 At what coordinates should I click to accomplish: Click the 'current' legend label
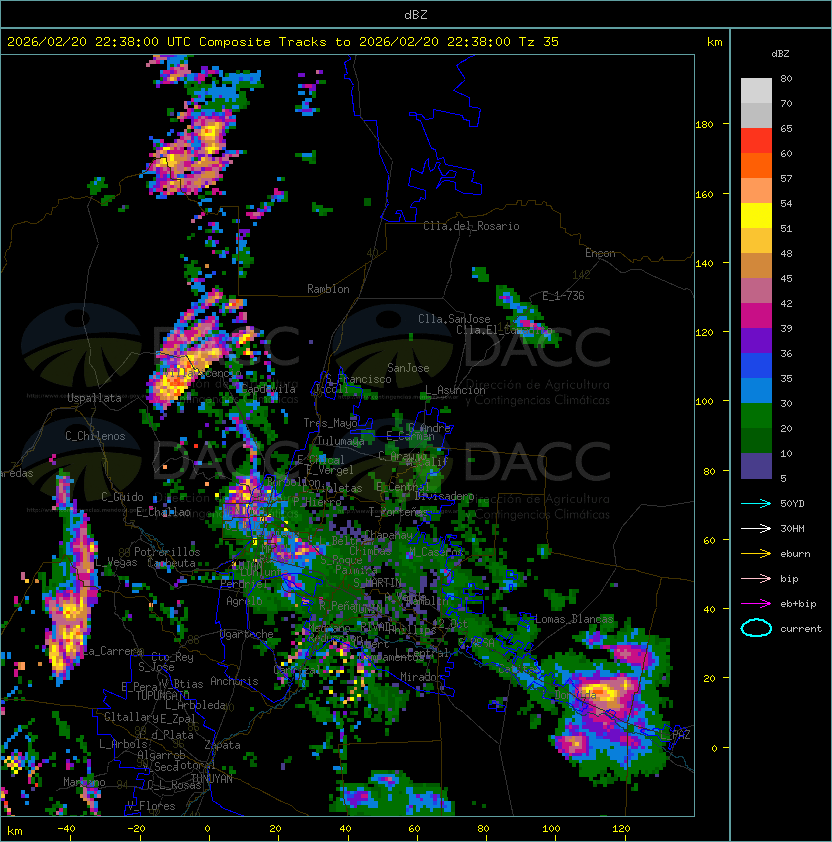coord(801,629)
